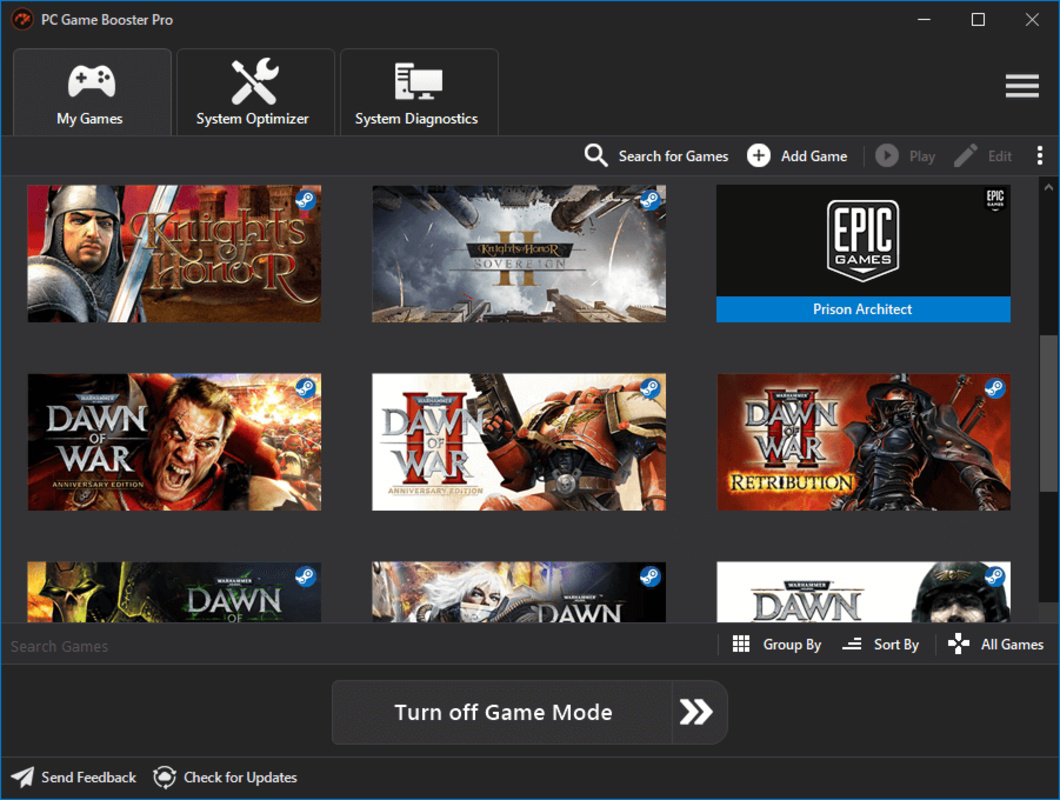Click the Check for Updates icon
Image resolution: width=1060 pixels, height=800 pixels.
(x=163, y=777)
